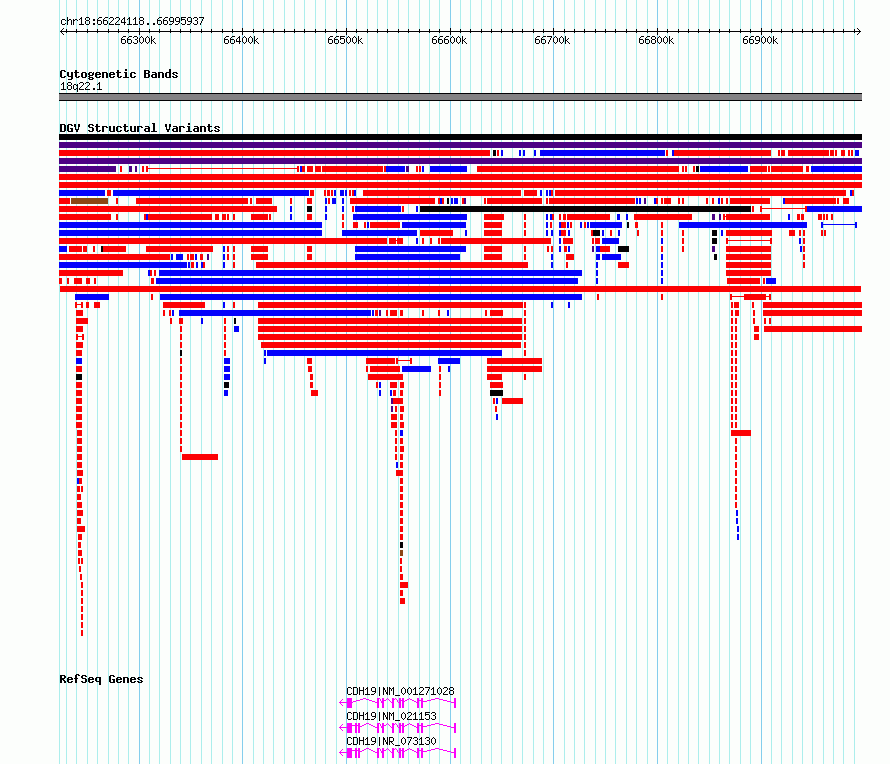Select the brown variant segment near the left edge
Image resolution: width=890 pixels, height=764 pixels.
point(89,201)
